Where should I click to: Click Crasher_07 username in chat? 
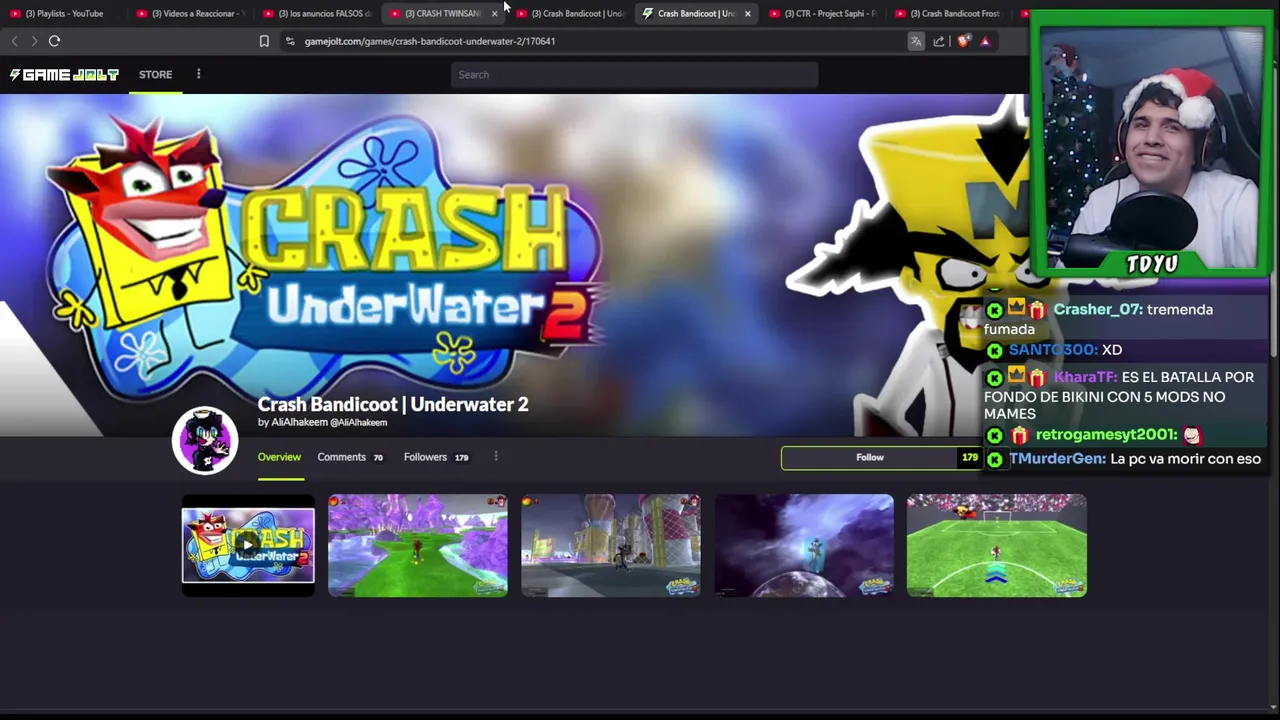click(1098, 310)
